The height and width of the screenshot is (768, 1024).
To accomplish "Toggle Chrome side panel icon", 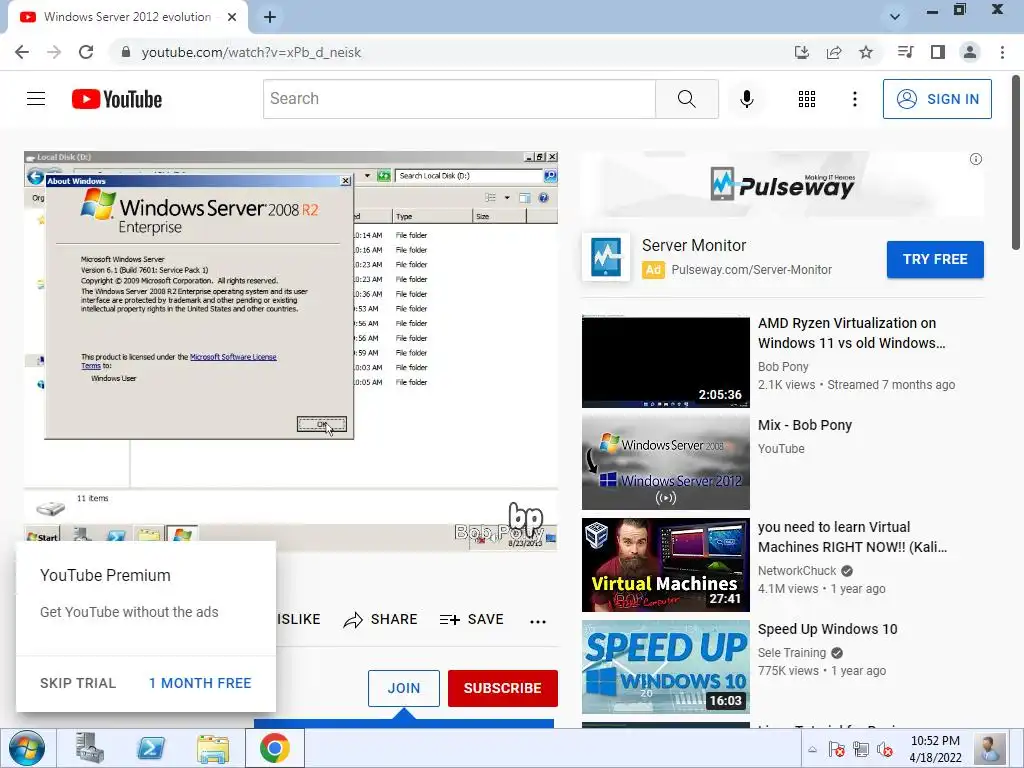I will [x=938, y=52].
